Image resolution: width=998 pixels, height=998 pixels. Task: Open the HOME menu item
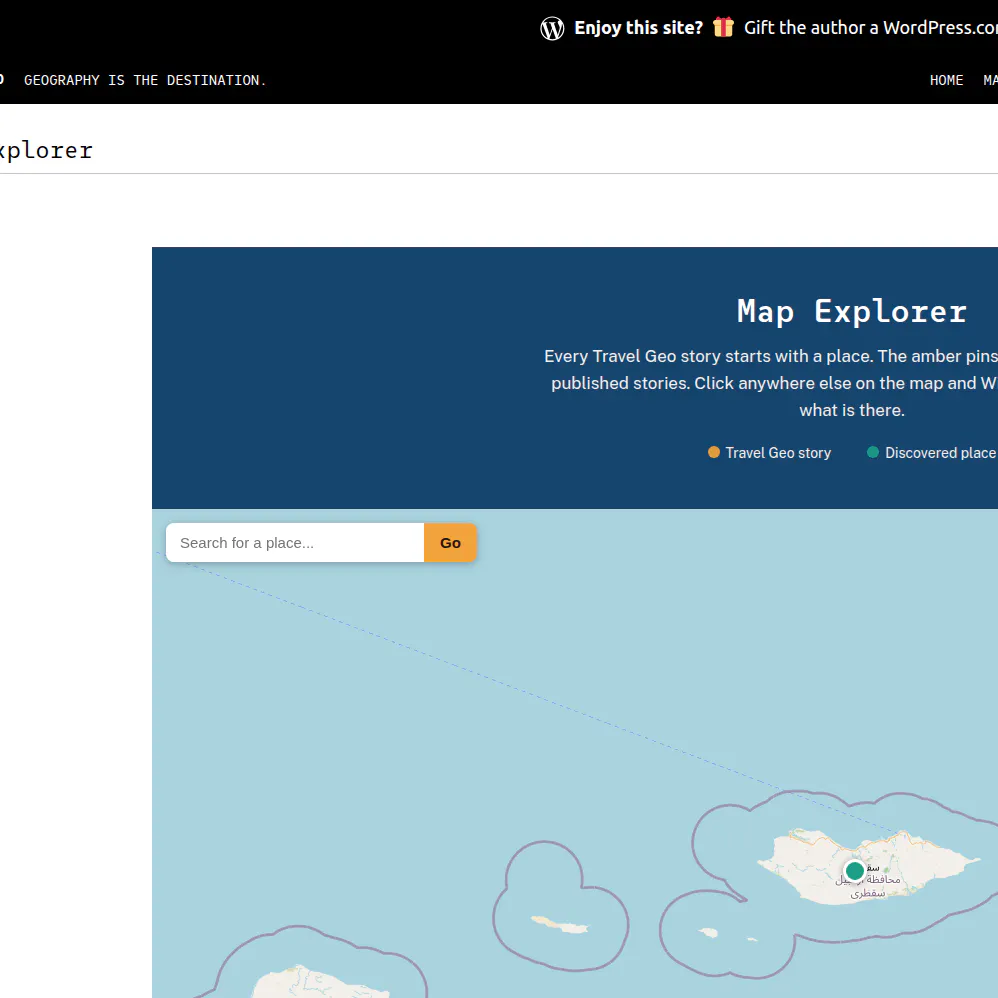pyautogui.click(x=946, y=80)
